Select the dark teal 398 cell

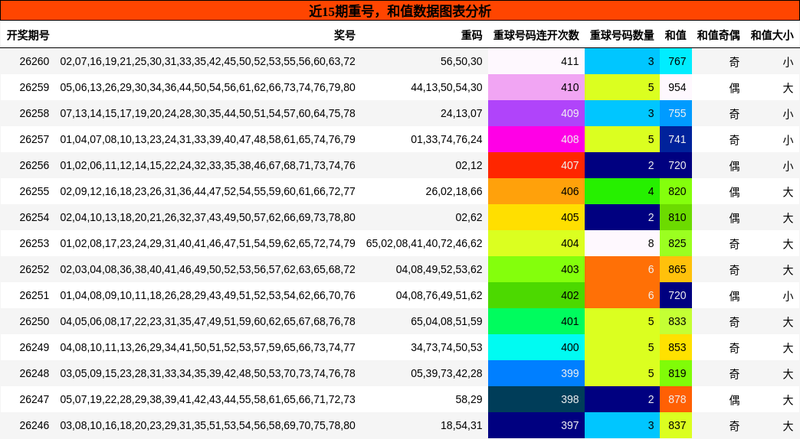[x=536, y=400]
